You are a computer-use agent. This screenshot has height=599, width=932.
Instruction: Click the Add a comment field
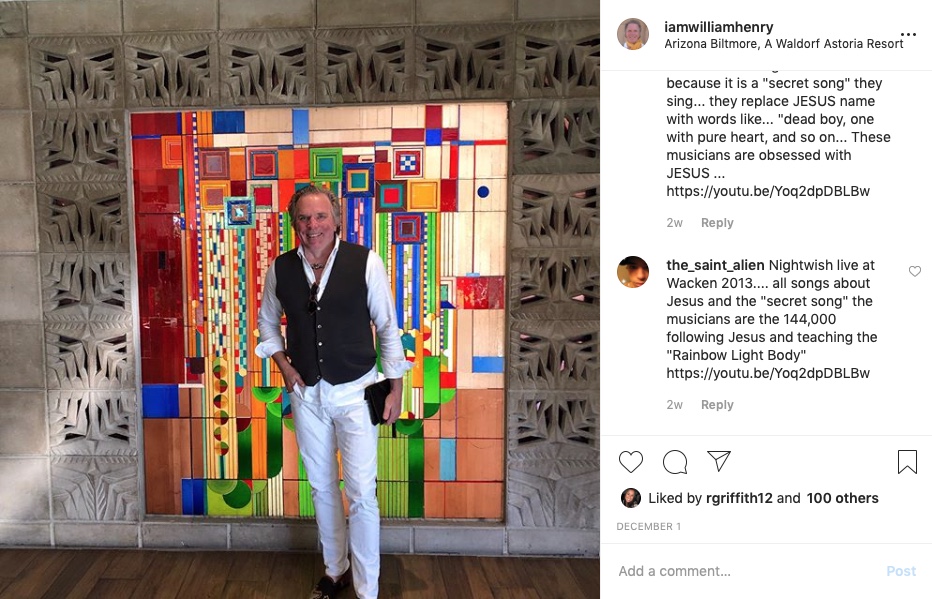tap(746, 571)
